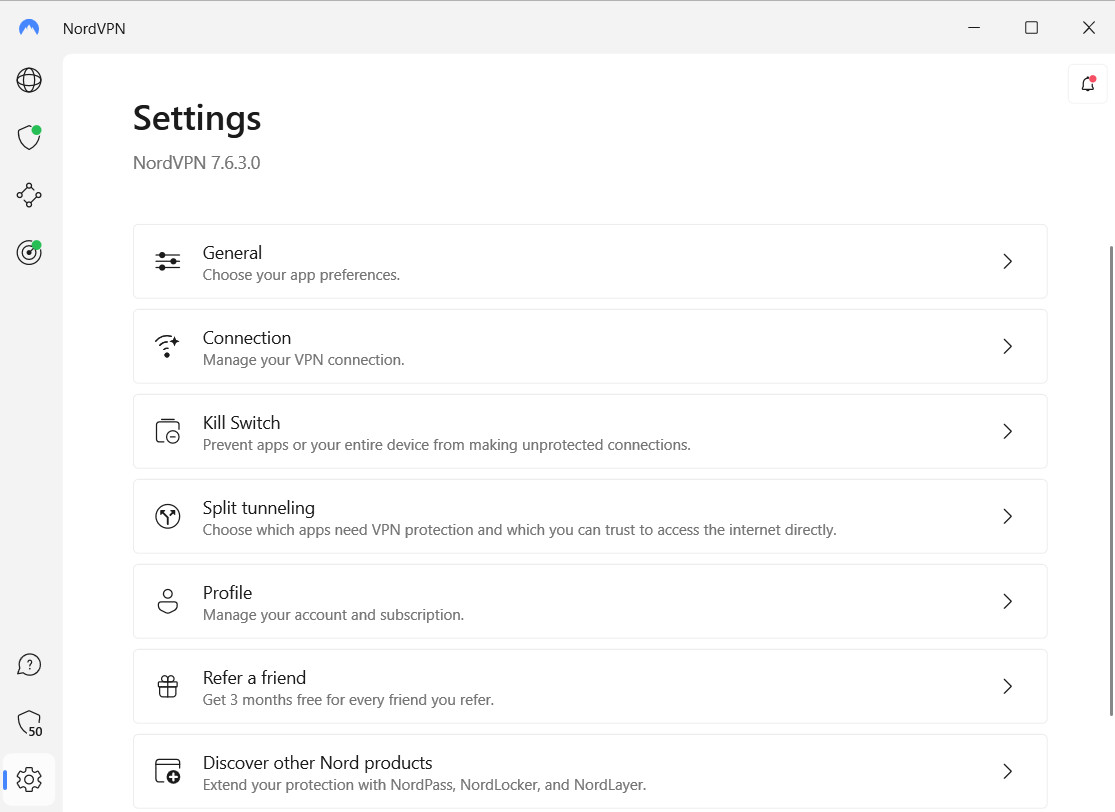Click the Kill Switch icon

(x=168, y=431)
